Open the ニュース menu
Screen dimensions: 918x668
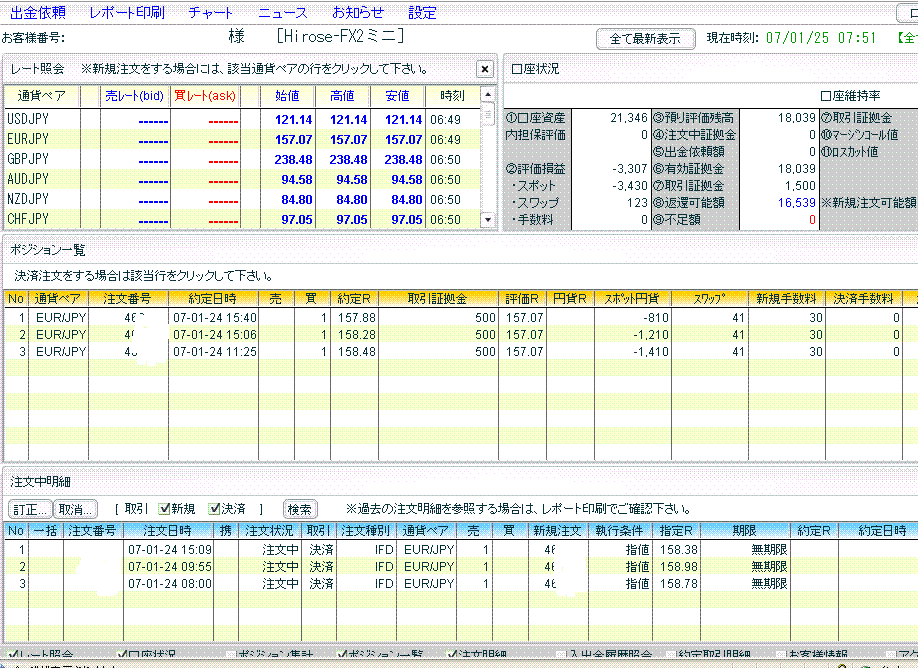click(283, 12)
